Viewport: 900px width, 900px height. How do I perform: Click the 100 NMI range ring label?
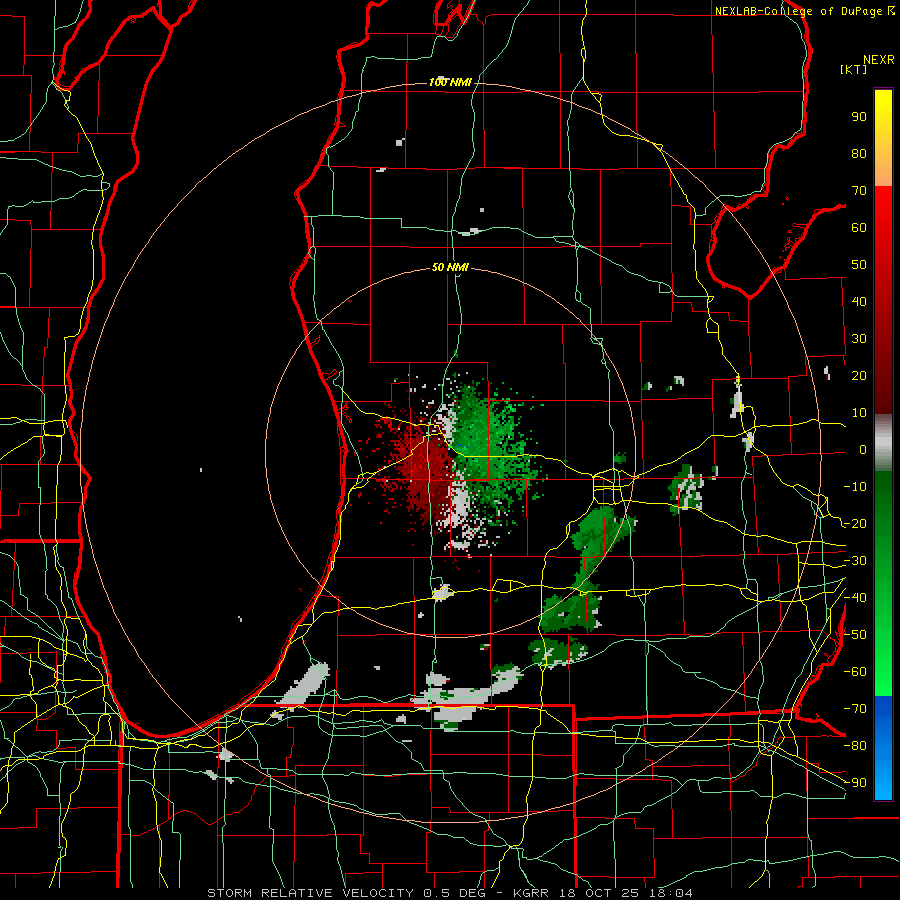pyautogui.click(x=450, y=83)
